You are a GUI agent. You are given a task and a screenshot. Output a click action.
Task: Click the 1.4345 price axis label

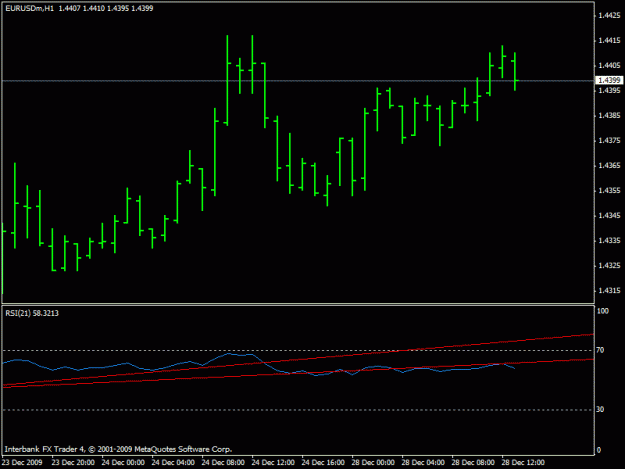[609, 216]
